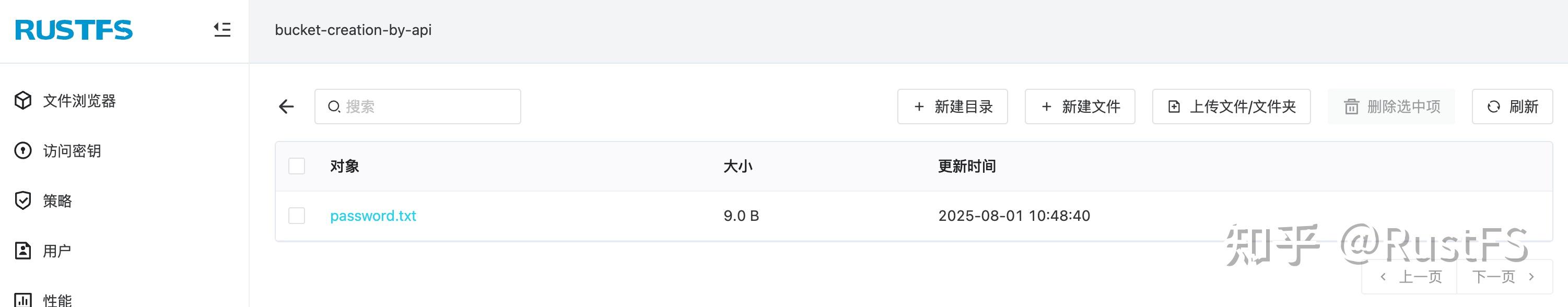Check the select-all checkbox in table header
1568x307 pixels.
[x=297, y=165]
